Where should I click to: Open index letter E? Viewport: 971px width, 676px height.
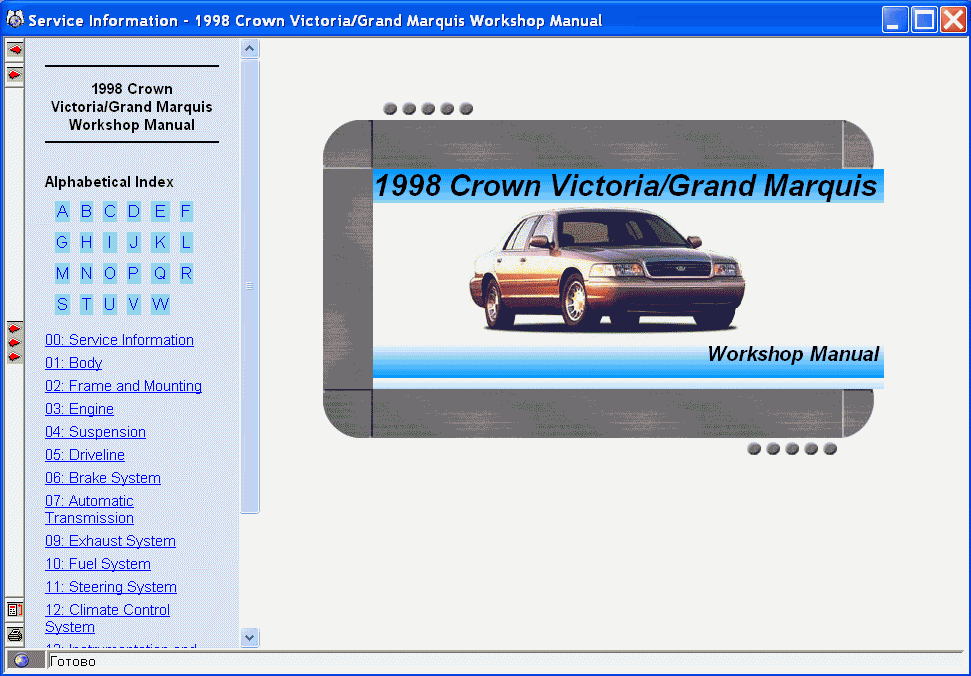(x=160, y=212)
